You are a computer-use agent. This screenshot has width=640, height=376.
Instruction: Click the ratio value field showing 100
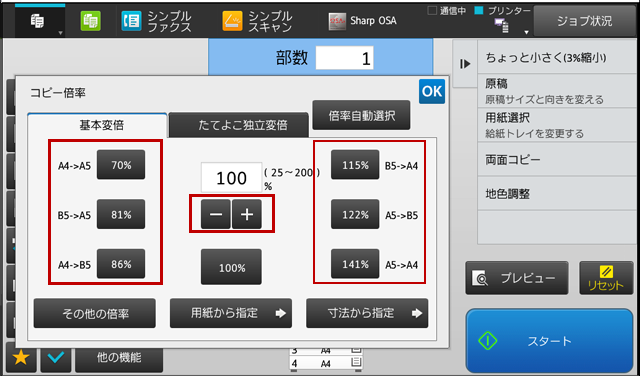coord(231,178)
